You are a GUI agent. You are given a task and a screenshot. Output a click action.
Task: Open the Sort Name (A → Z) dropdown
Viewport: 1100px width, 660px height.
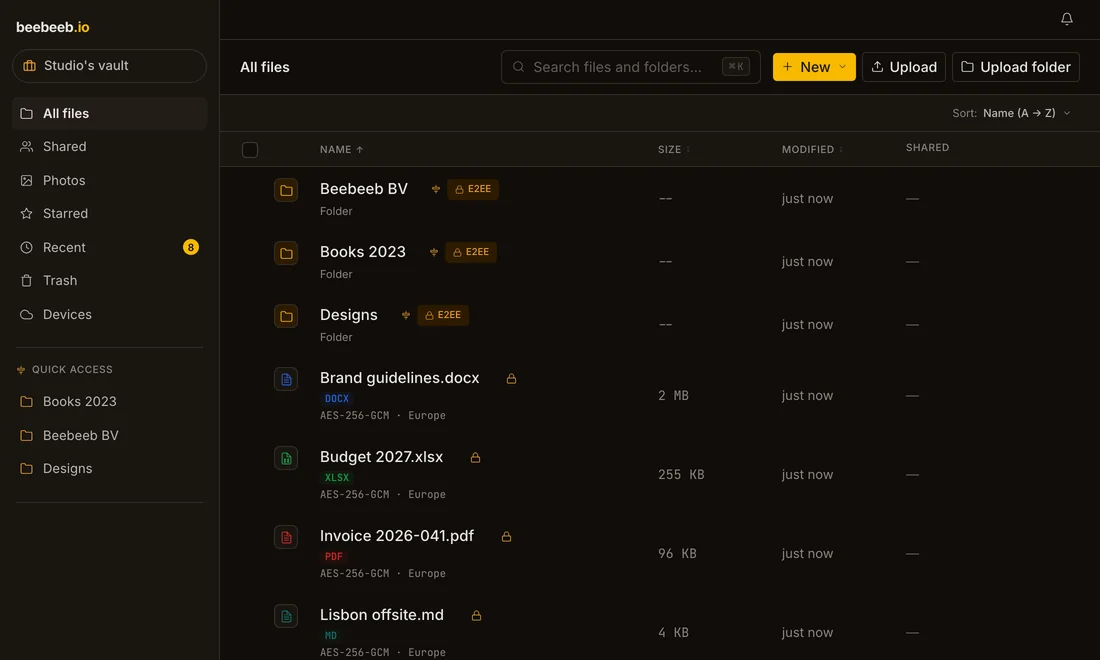(x=1012, y=113)
